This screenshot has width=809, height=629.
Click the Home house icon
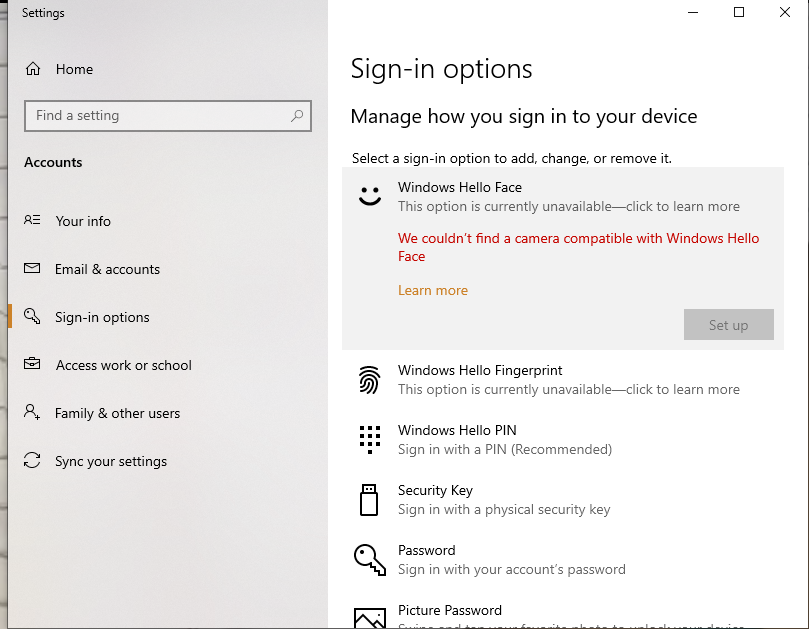pyautogui.click(x=33, y=69)
